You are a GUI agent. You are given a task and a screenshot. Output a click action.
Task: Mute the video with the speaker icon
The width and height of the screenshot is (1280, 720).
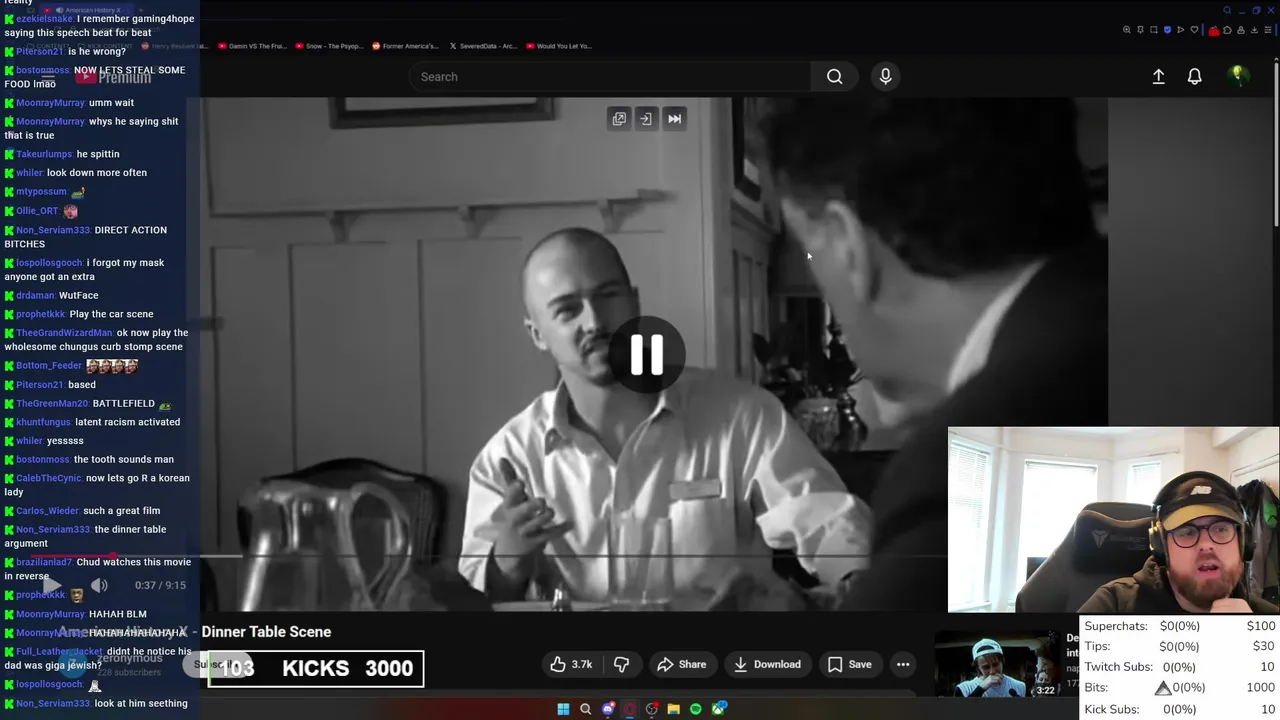(x=99, y=585)
